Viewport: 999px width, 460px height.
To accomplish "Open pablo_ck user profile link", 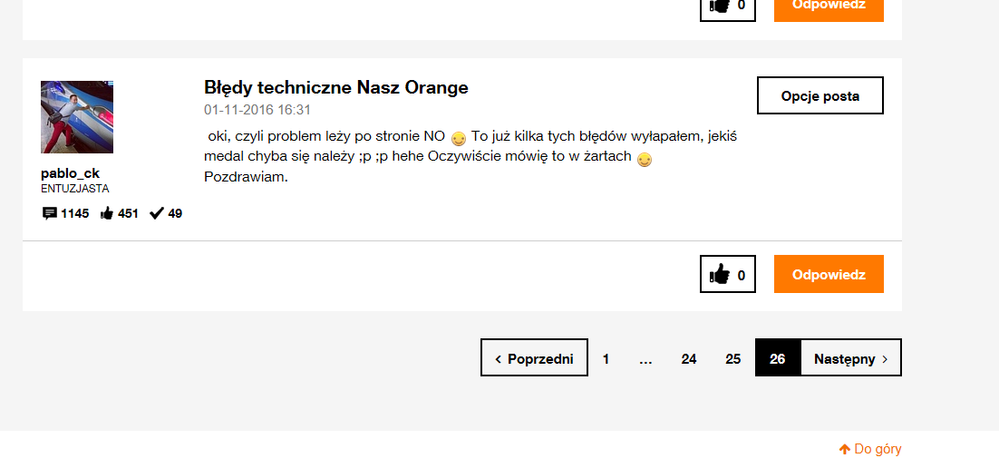I will point(70,173).
